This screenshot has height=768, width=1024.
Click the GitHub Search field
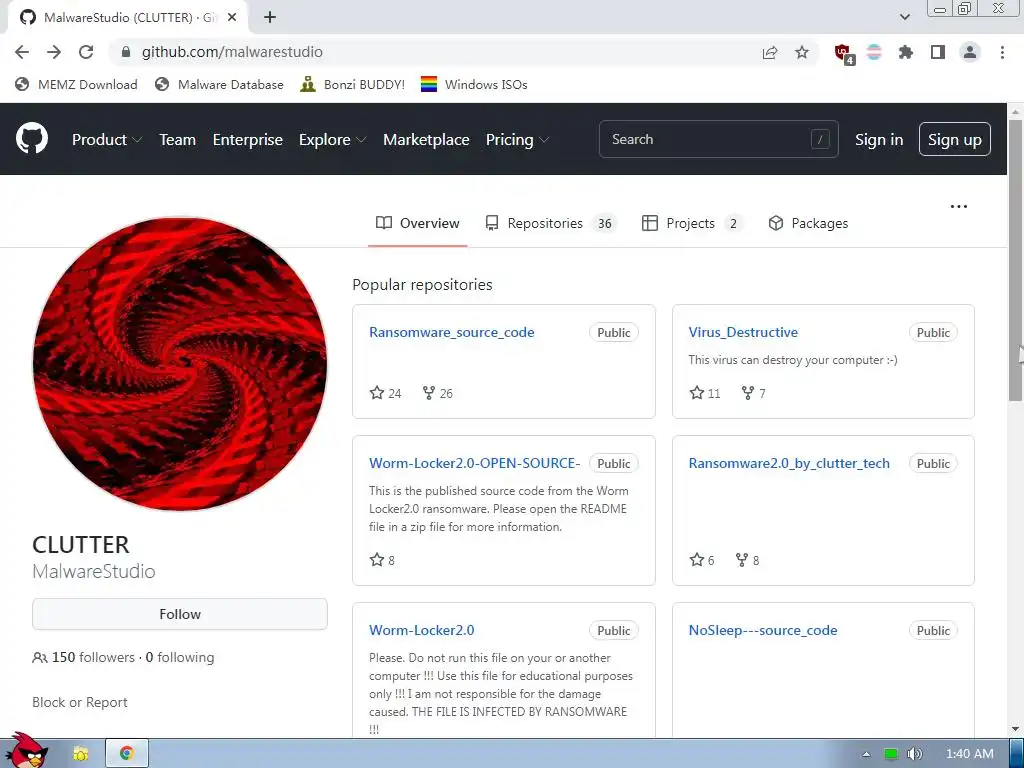718,139
